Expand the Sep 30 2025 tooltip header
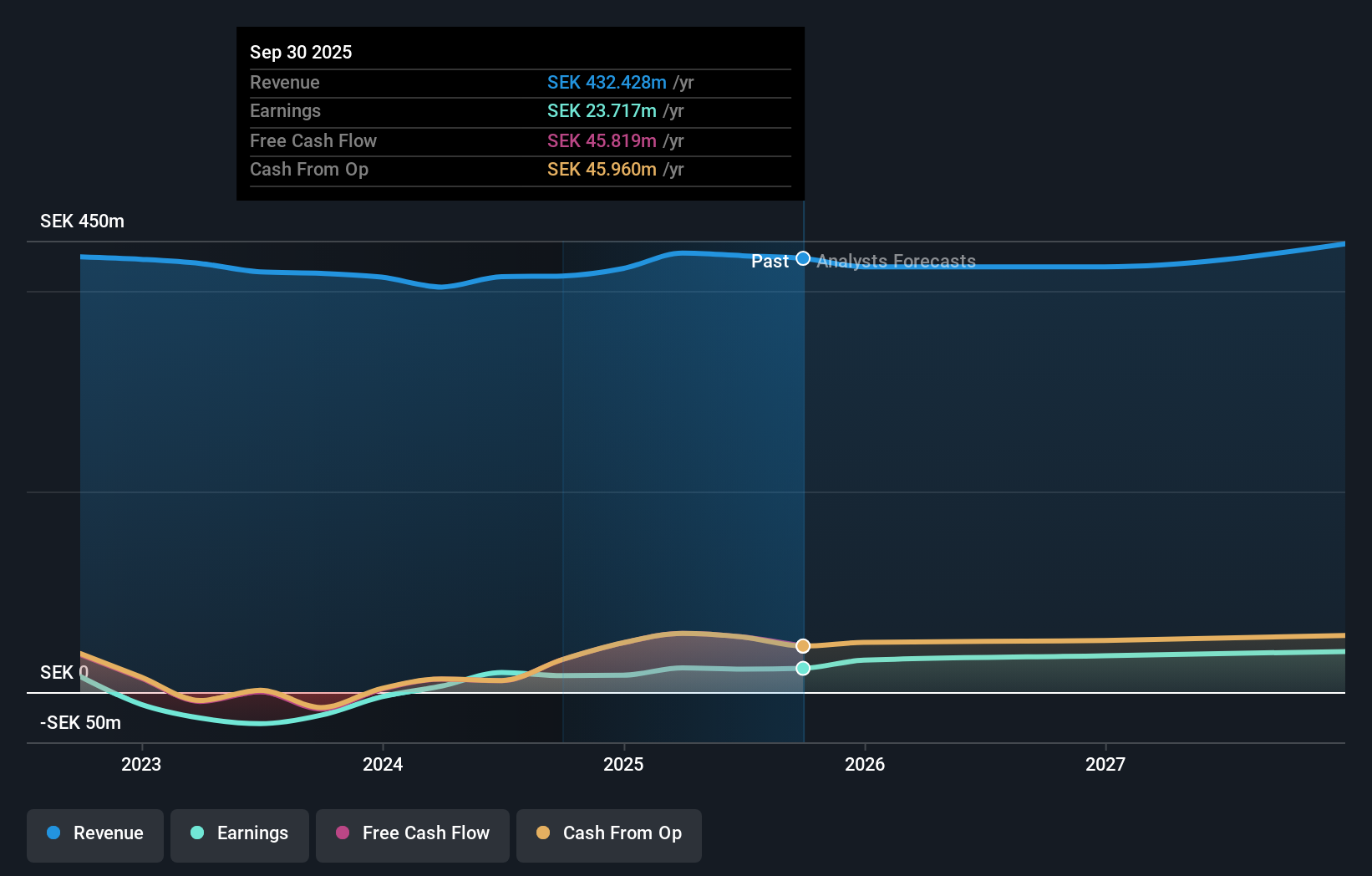1372x876 pixels. click(x=301, y=52)
